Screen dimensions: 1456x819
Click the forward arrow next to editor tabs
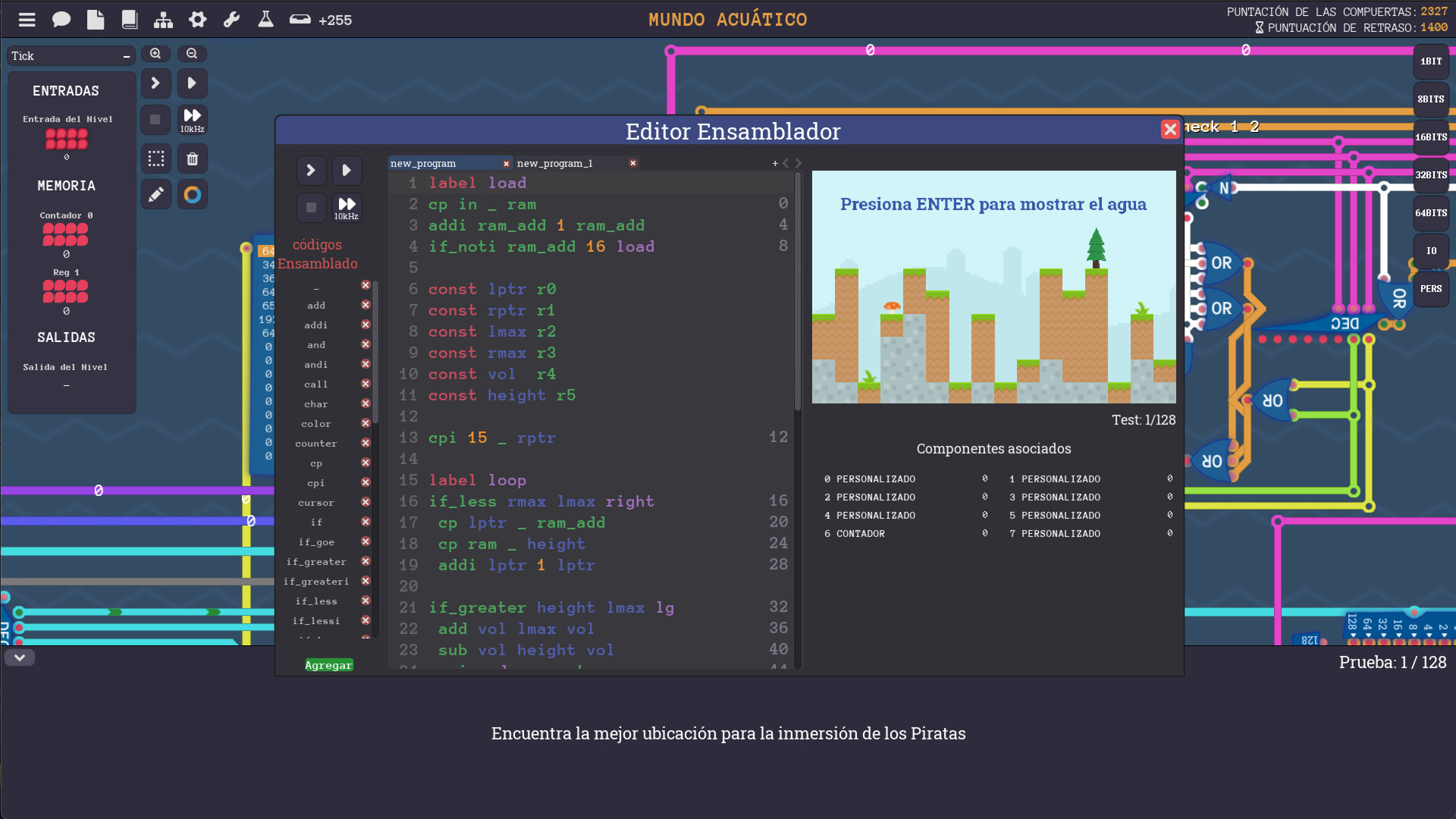797,163
